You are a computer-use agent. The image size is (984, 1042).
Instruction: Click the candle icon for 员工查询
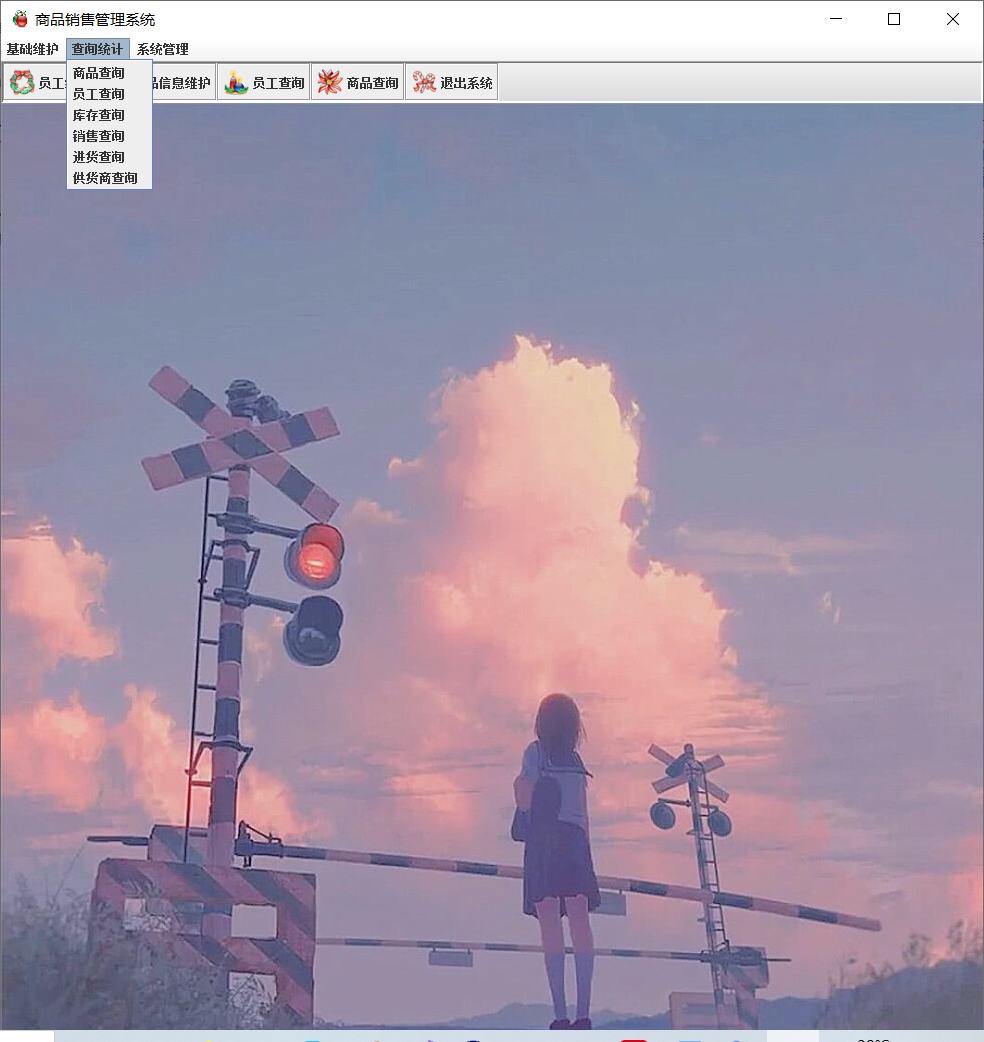(236, 82)
